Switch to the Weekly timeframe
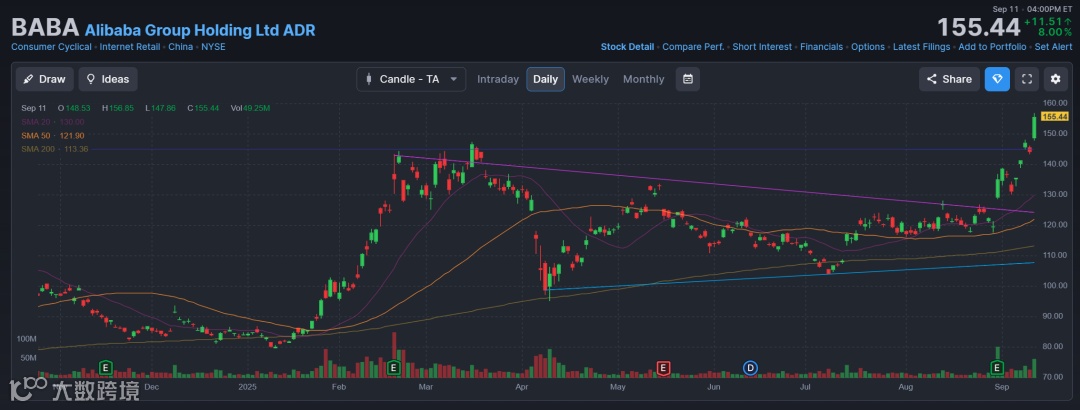Image resolution: width=1080 pixels, height=410 pixels. (x=590, y=79)
